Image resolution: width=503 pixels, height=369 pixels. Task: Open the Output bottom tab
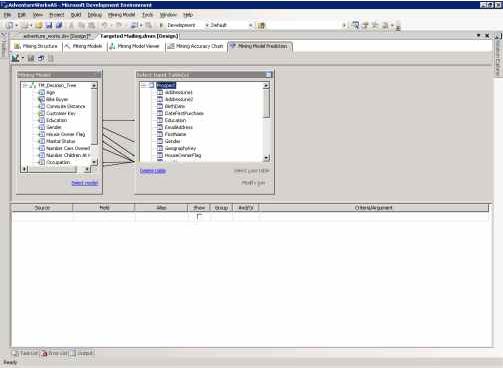82,353
